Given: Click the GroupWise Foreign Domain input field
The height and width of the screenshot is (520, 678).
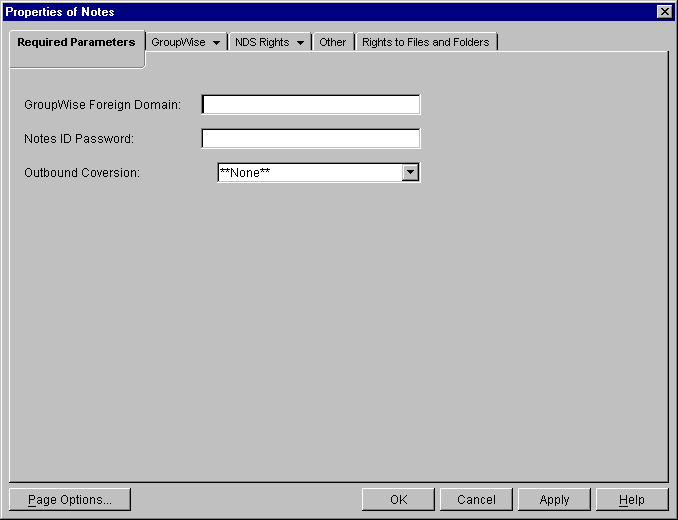Looking at the screenshot, I should 311,105.
